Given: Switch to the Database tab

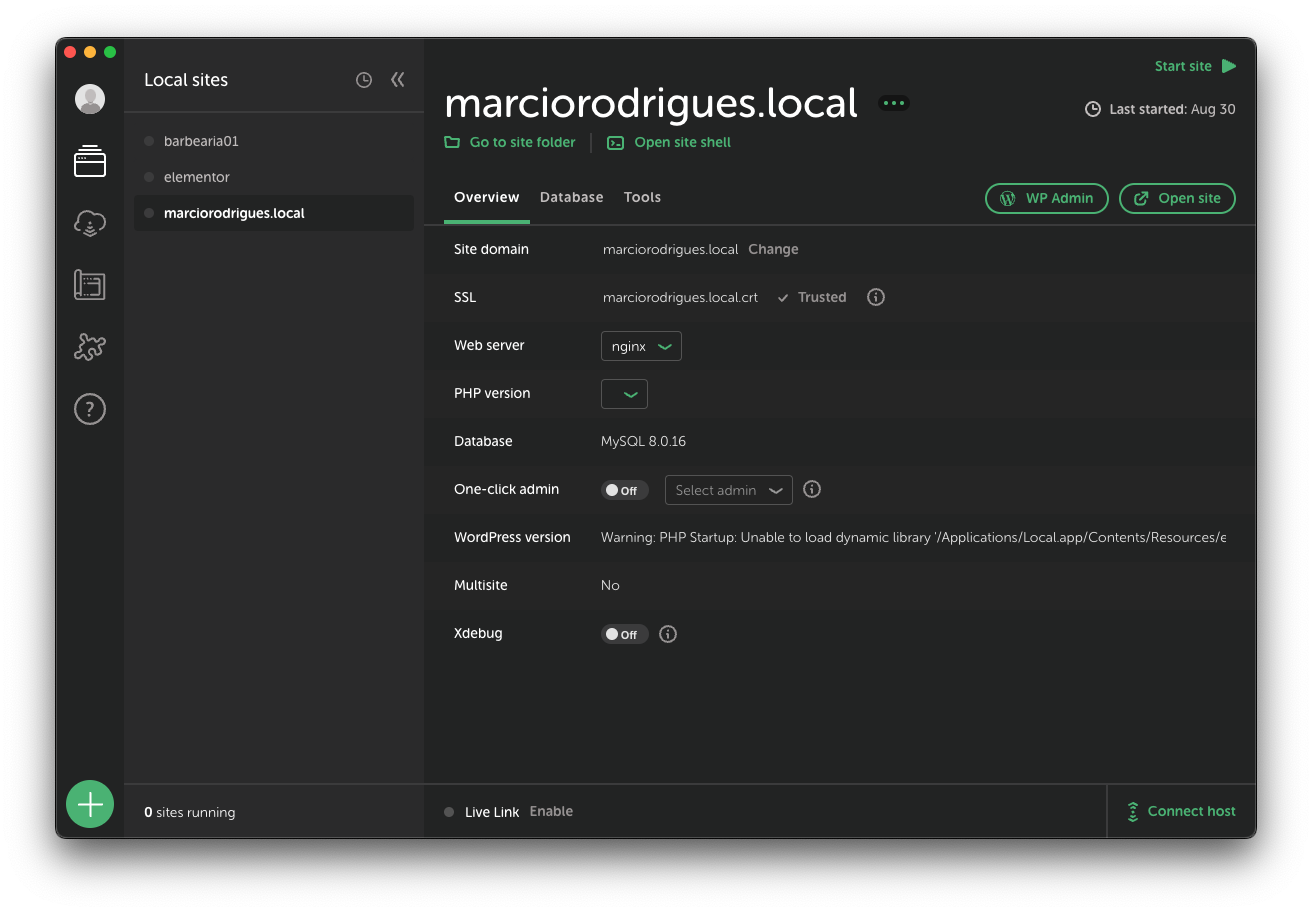Looking at the screenshot, I should pos(571,197).
